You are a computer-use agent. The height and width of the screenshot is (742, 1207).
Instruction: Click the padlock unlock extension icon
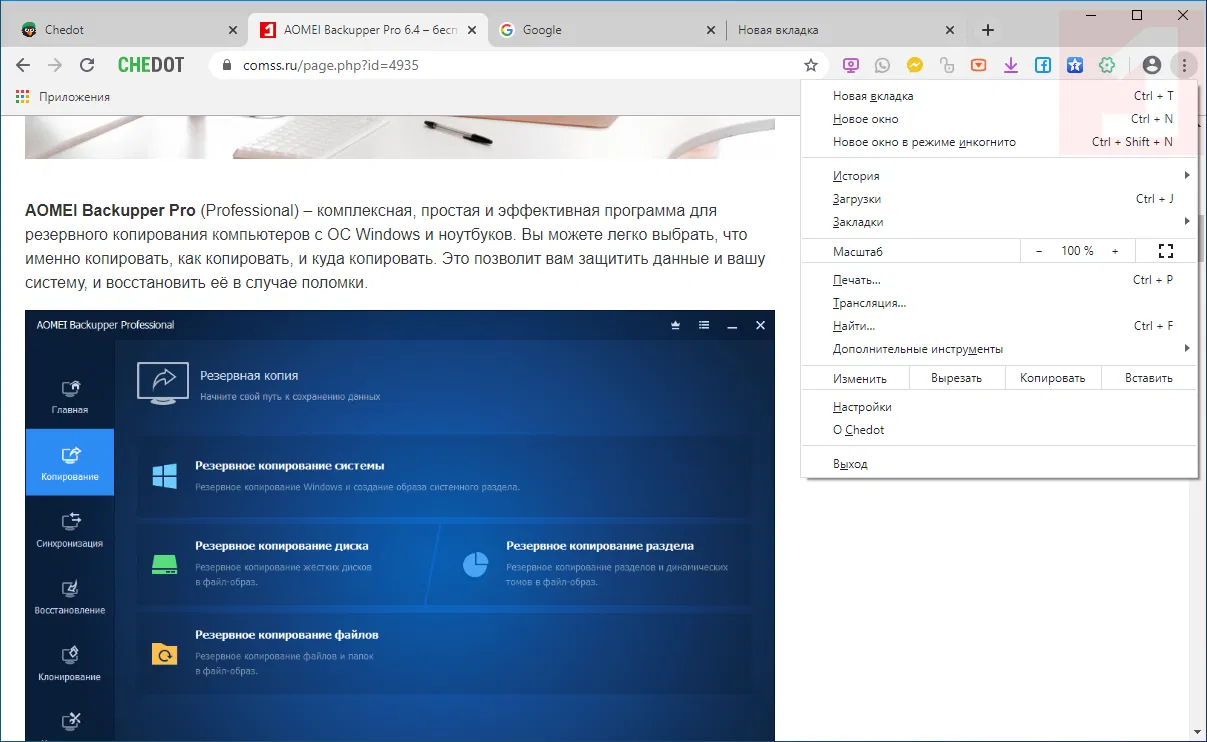click(x=946, y=65)
